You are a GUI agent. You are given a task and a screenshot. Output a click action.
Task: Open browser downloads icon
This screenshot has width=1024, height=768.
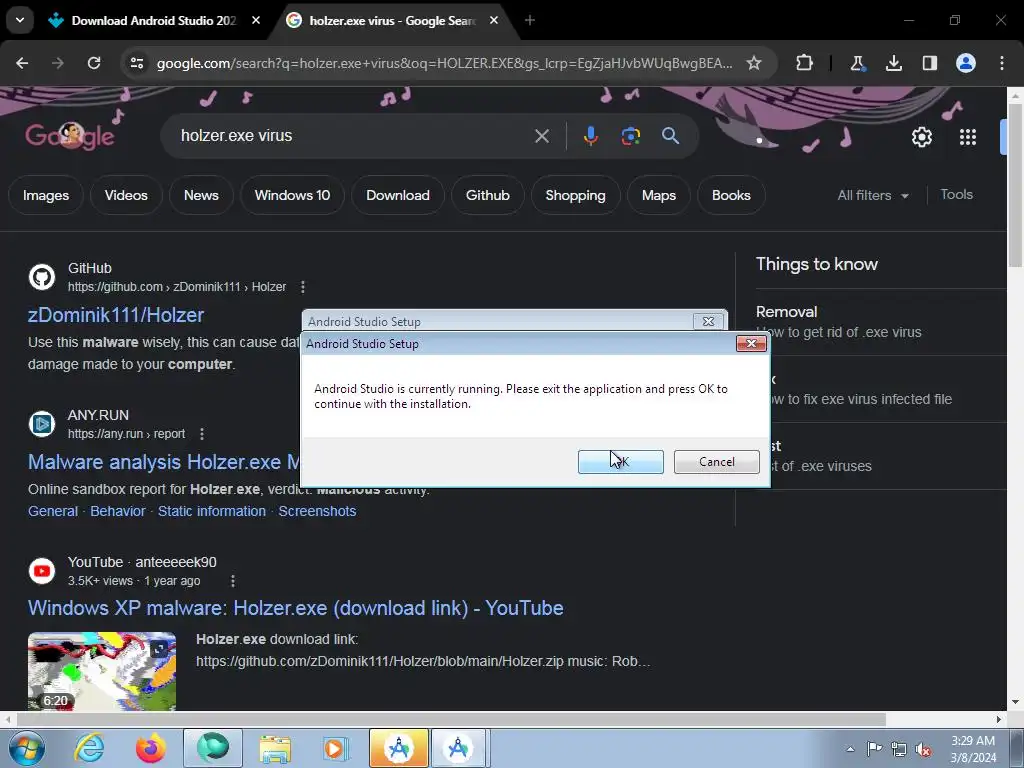coord(893,63)
